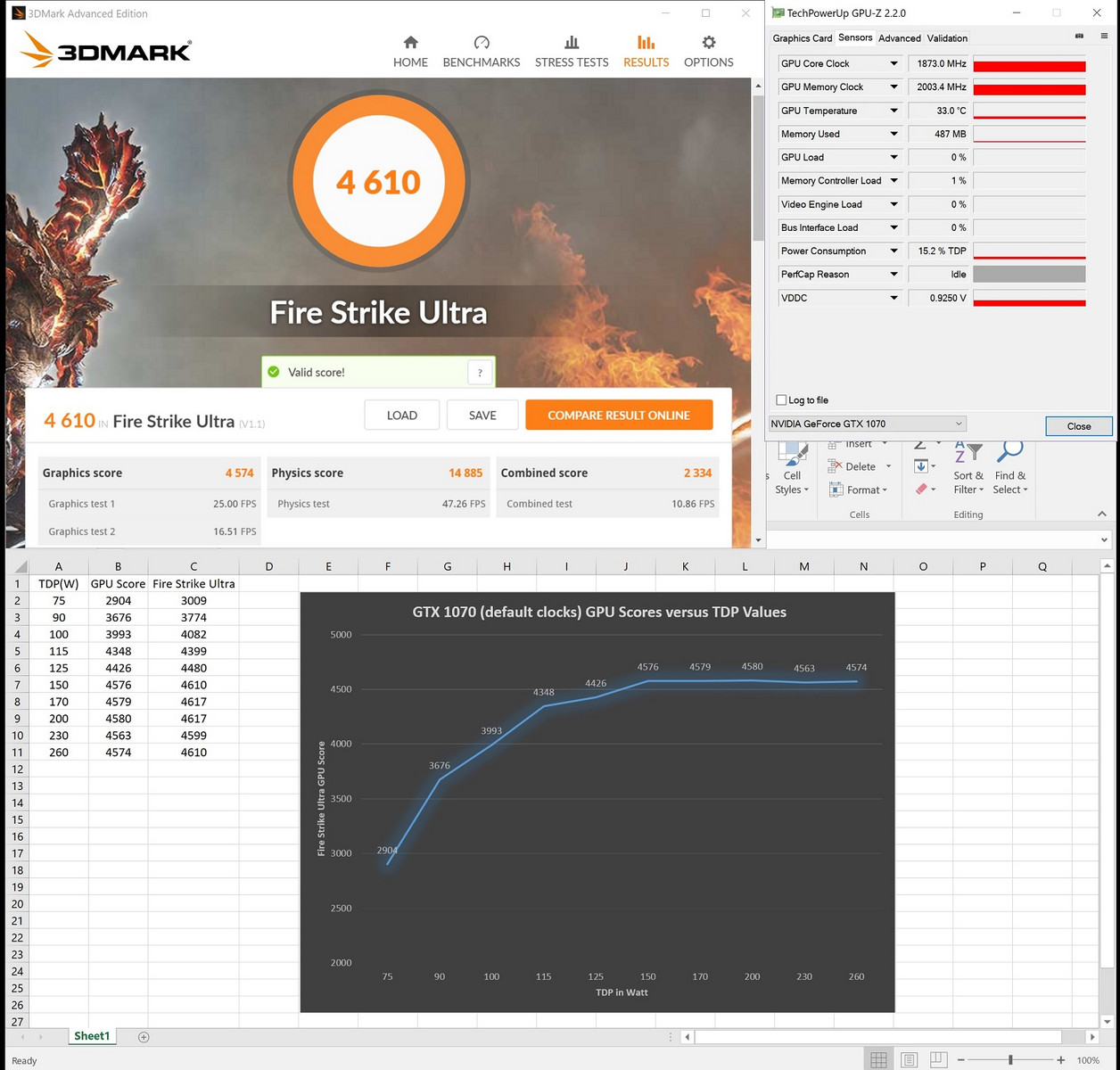The height and width of the screenshot is (1070, 1120).
Task: Collapse the Excel ribbon with chevron
Action: coord(1102,514)
